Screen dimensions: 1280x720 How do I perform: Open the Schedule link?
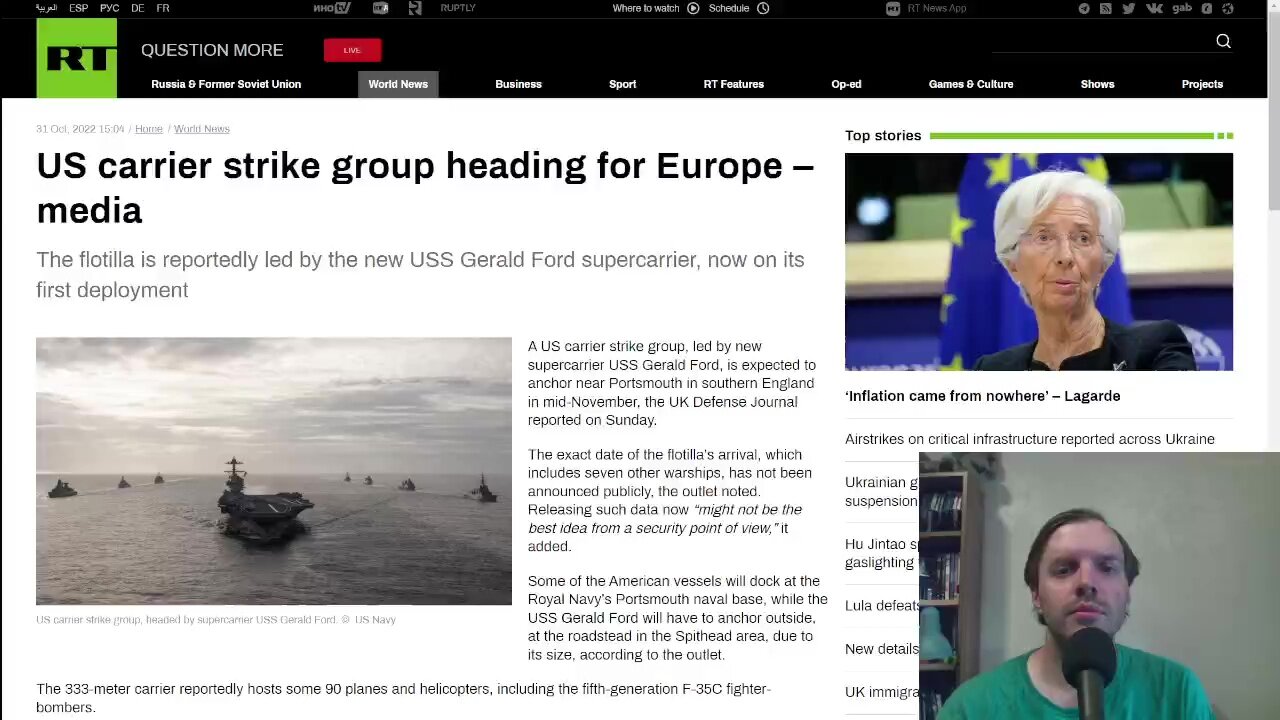pyautogui.click(x=729, y=8)
